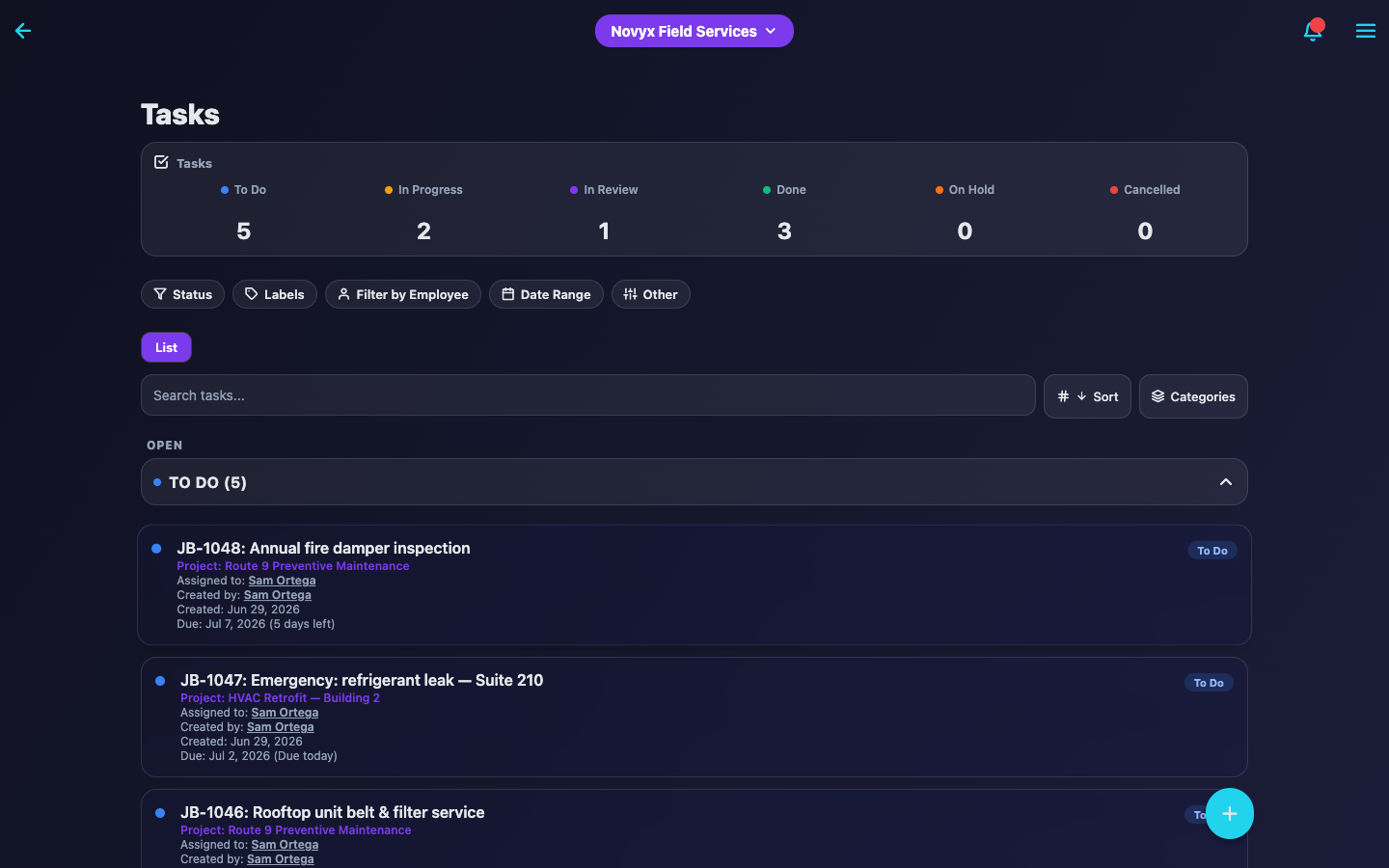1389x868 pixels.
Task: Open the hamburger menu
Action: [x=1366, y=31]
